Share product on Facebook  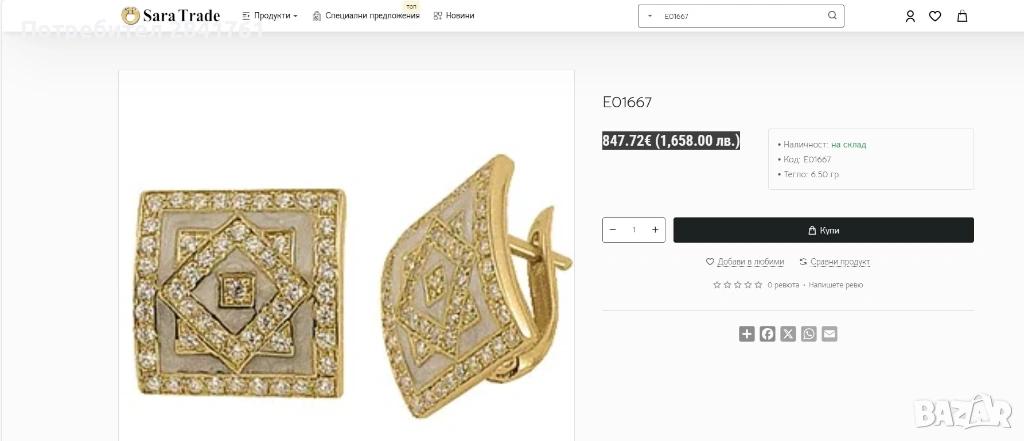768,334
